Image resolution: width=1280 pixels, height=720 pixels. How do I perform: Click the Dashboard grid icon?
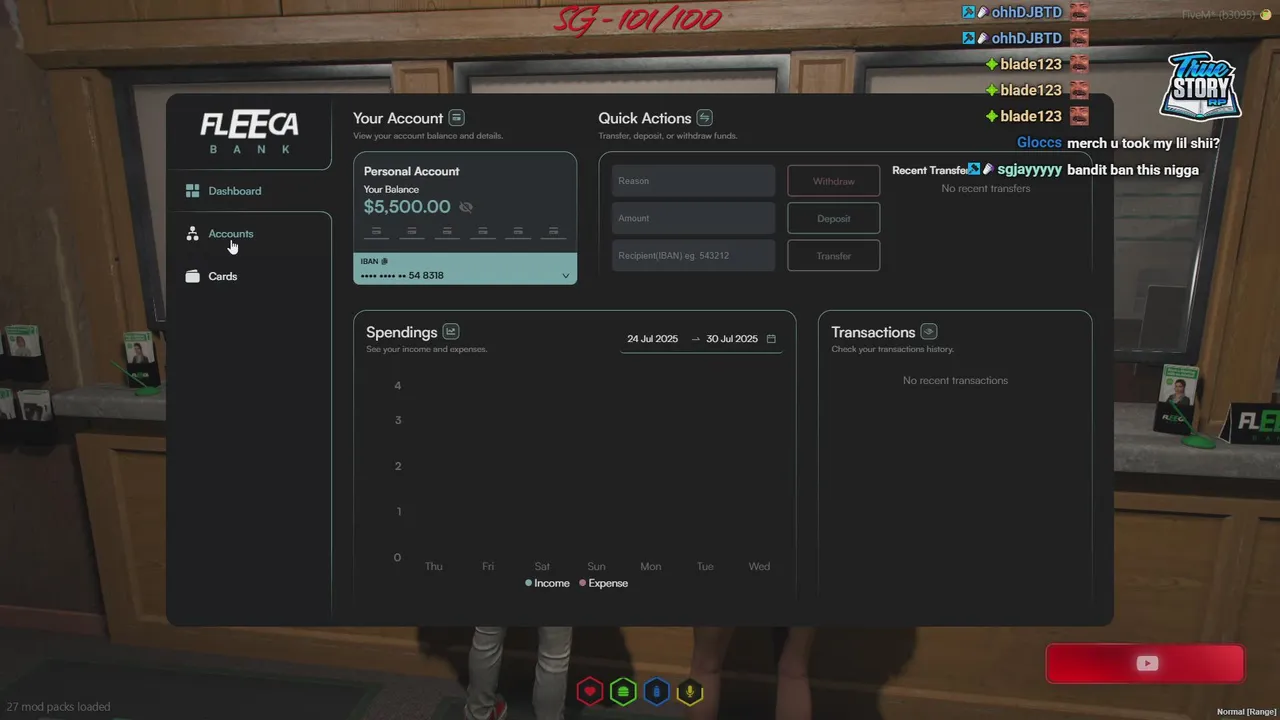192,190
